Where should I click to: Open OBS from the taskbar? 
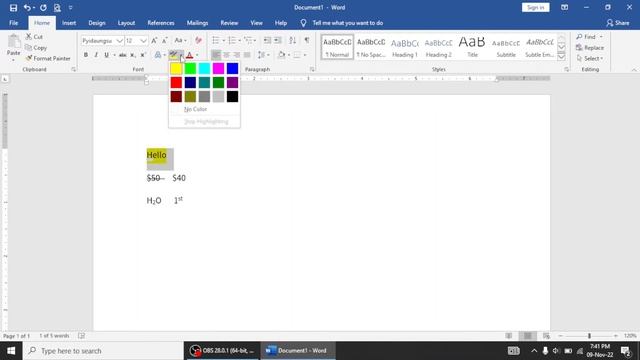tap(222, 351)
